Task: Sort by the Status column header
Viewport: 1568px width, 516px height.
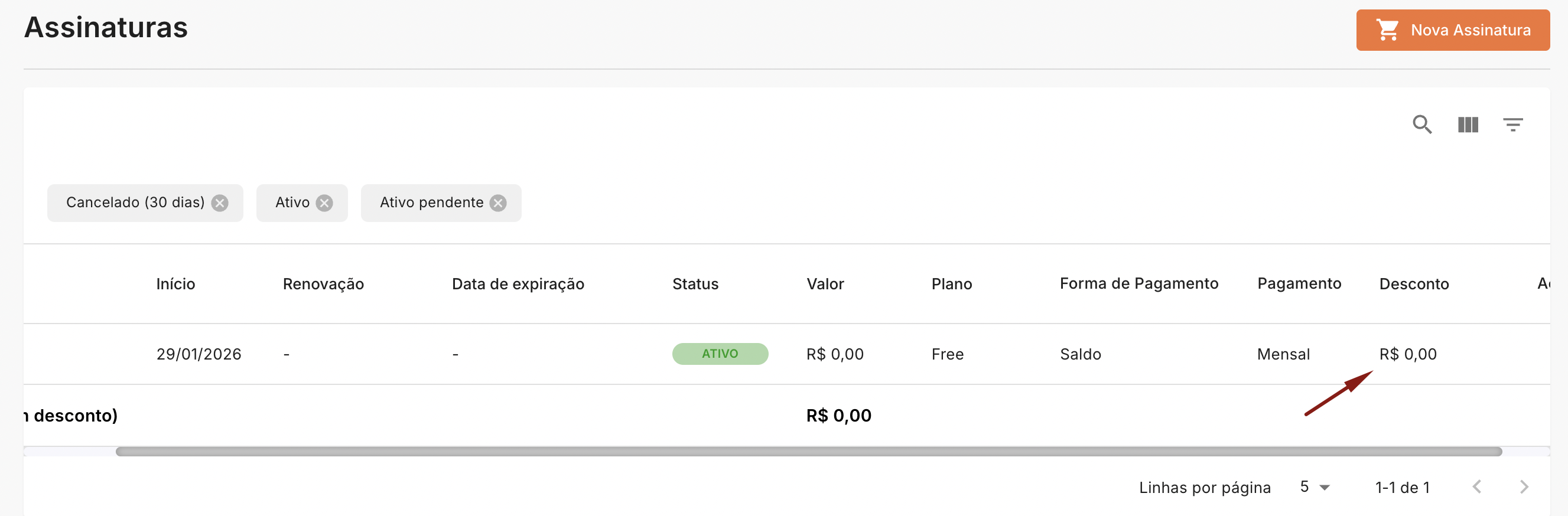Action: click(x=695, y=283)
